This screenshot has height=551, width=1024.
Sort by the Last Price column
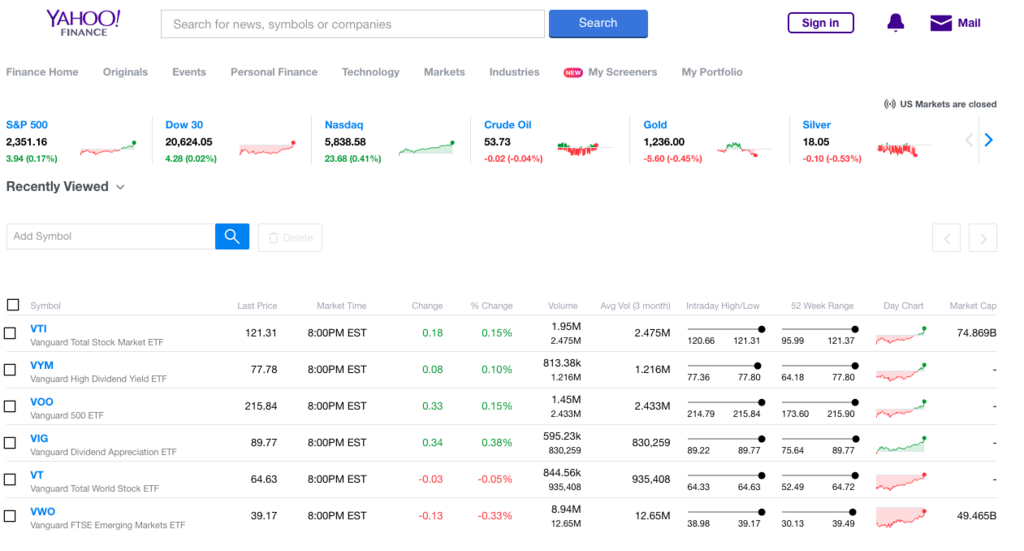(x=257, y=306)
